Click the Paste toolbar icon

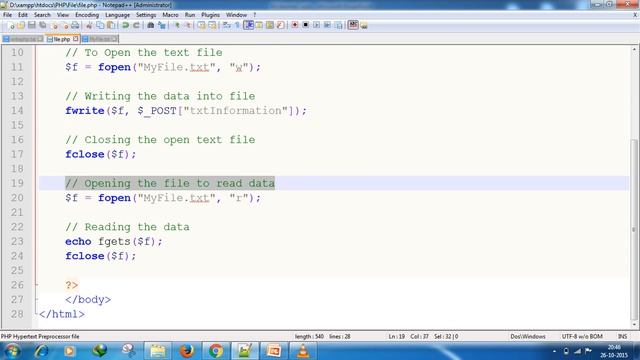pyautogui.click(x=111, y=25)
